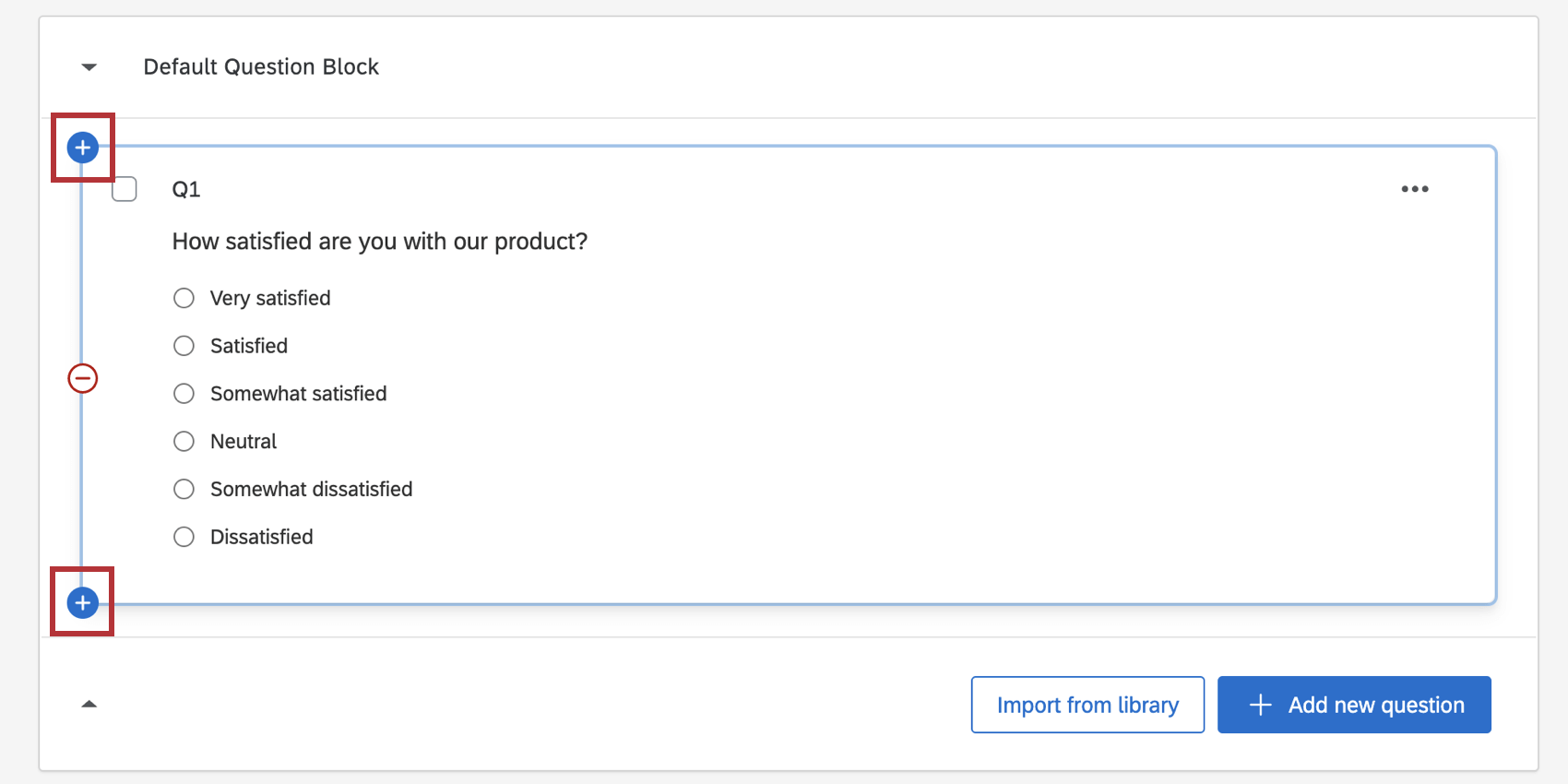Open the three-dot options menu for Q1
This screenshot has width=1568, height=784.
[x=1414, y=189]
